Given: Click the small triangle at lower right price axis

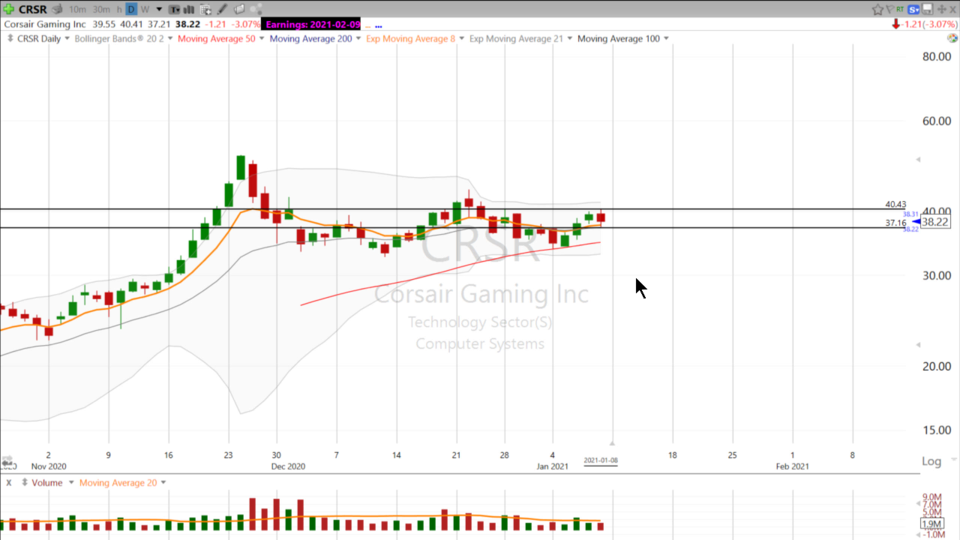Looking at the screenshot, I should pos(918,345).
